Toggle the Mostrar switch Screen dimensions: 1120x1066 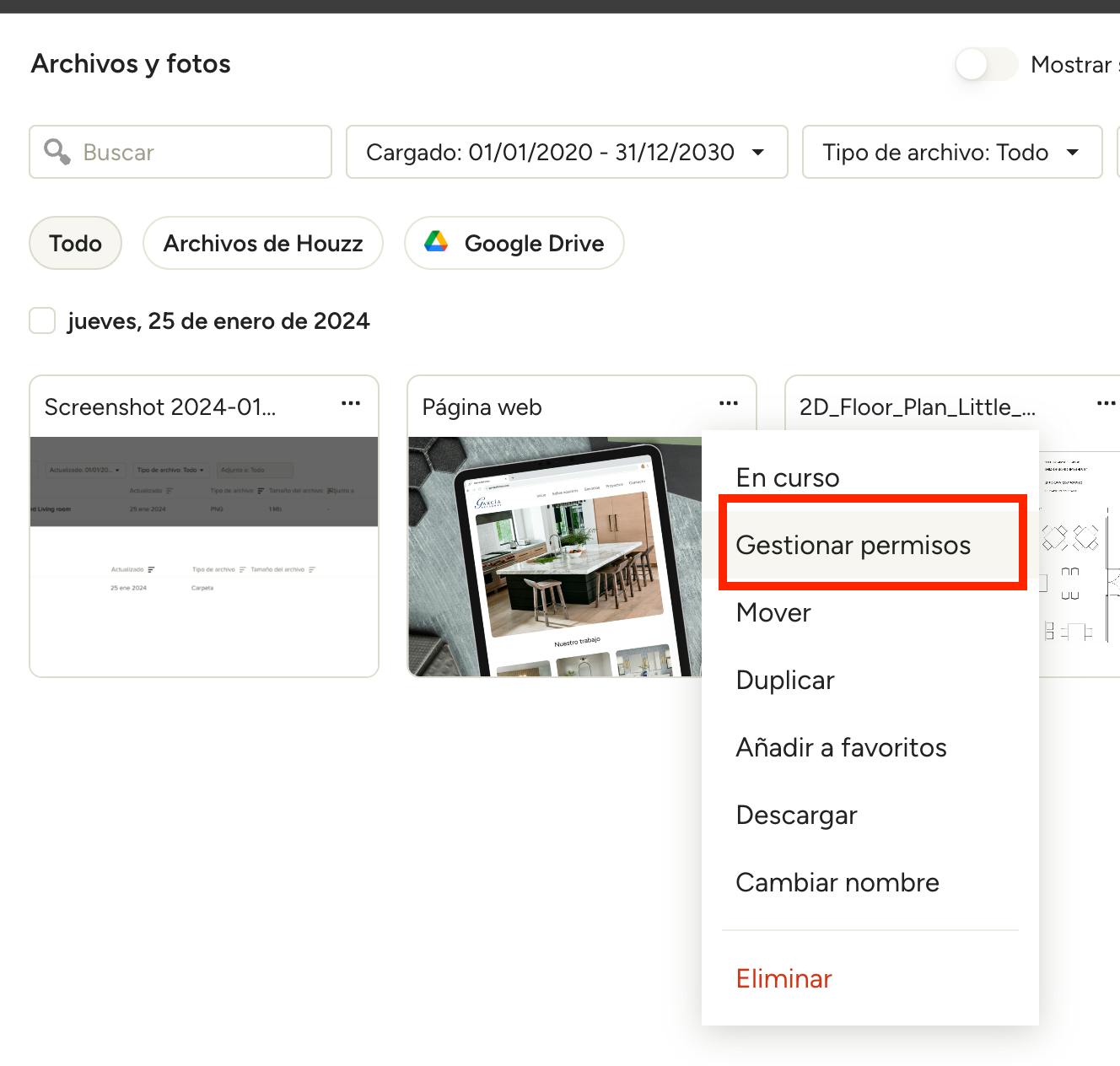985,64
